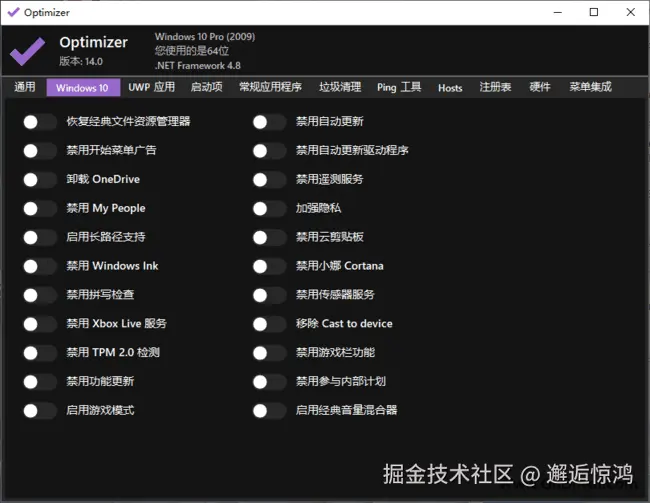Viewport: 650px width, 503px height.
Task: Toggle 禁用游戏栏功能 switch
Action: coord(269,353)
